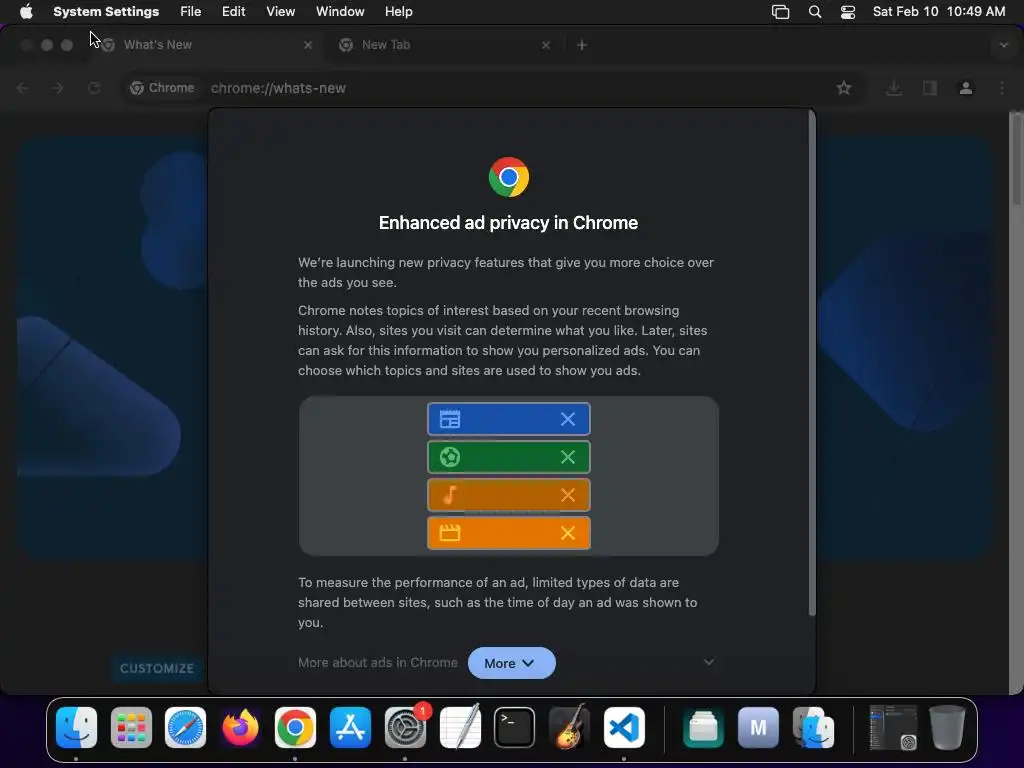Image resolution: width=1024 pixels, height=768 pixels.
Task: Close the New Tab tab
Action: coord(546,45)
